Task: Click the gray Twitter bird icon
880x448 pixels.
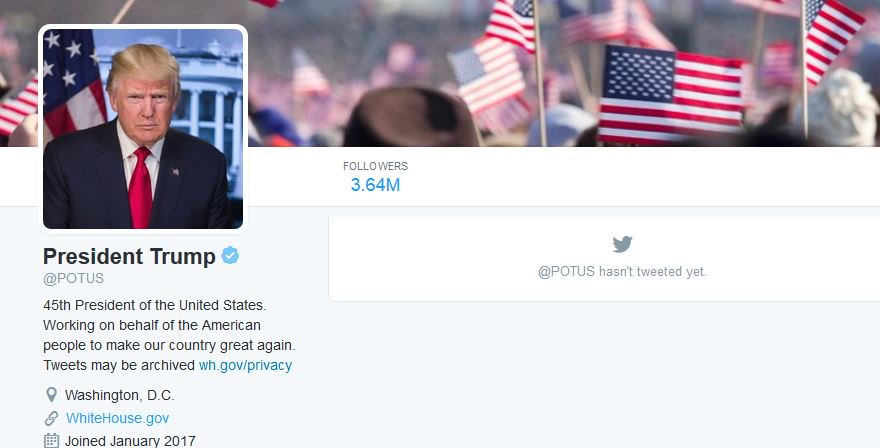Action: 622,244
